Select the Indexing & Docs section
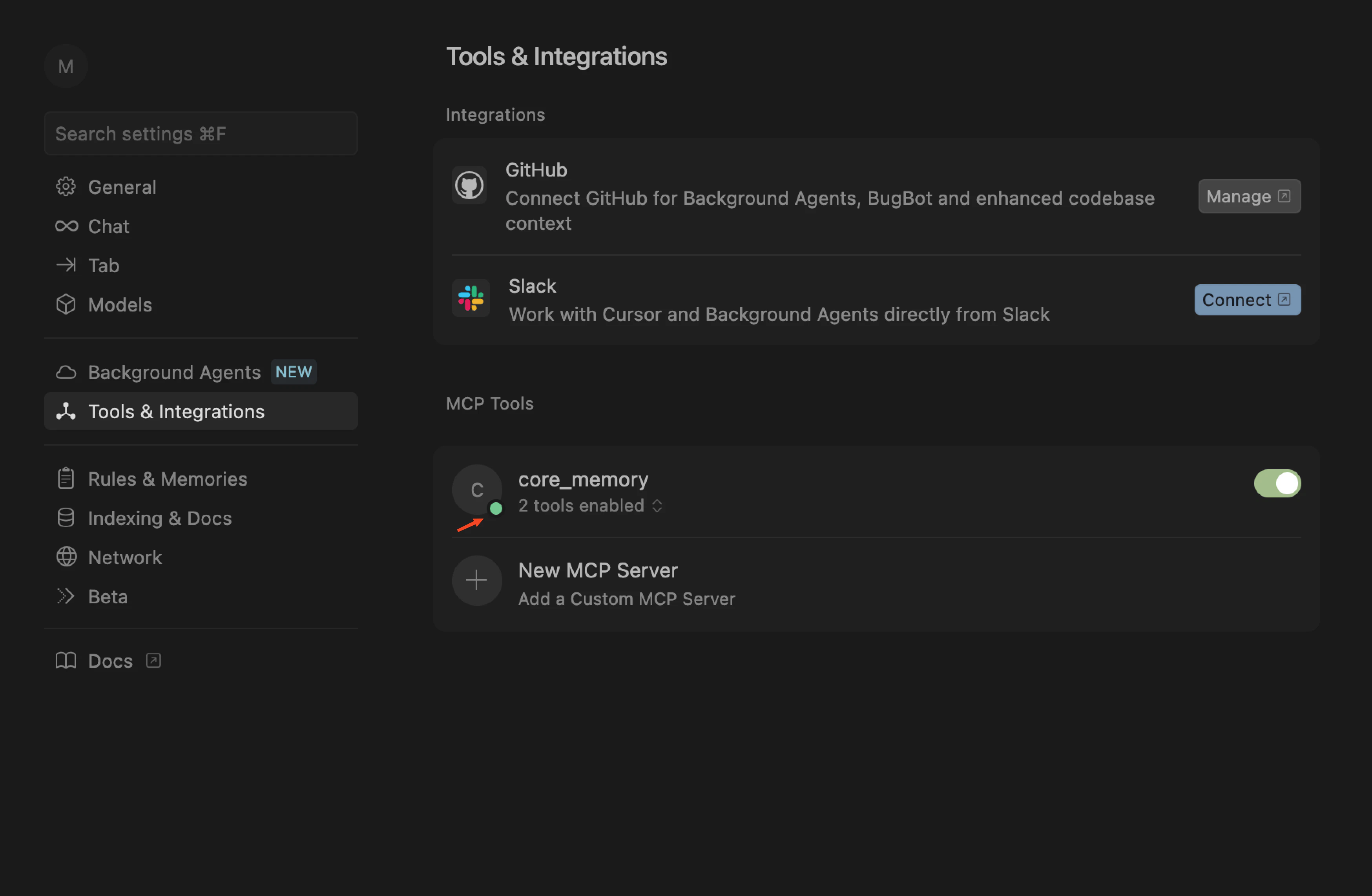This screenshot has width=1372, height=896. (160, 518)
